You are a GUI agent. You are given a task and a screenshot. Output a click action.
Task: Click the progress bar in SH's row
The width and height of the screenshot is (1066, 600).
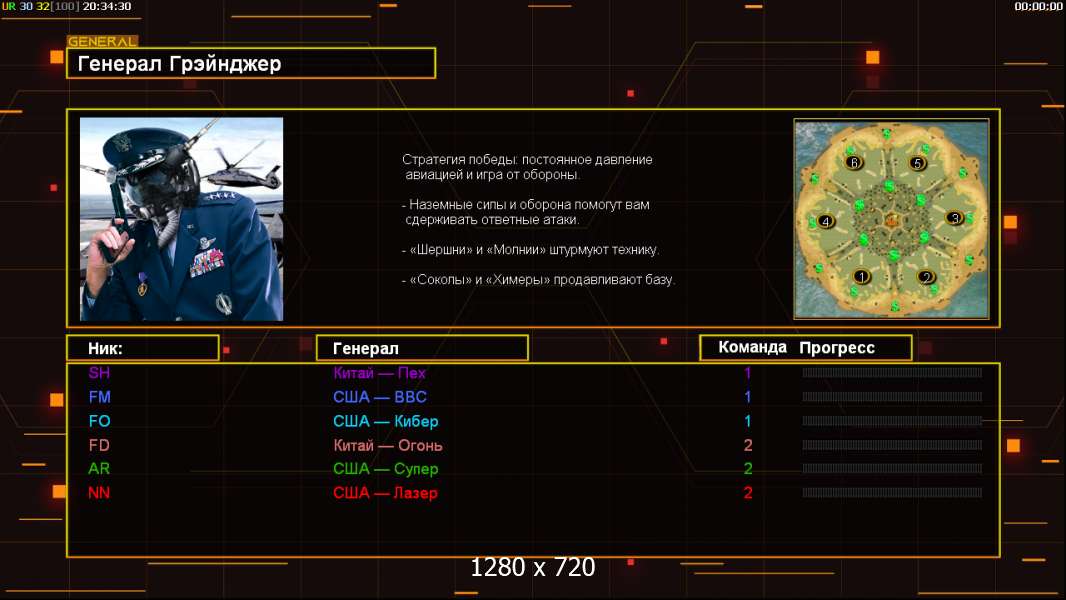point(892,372)
